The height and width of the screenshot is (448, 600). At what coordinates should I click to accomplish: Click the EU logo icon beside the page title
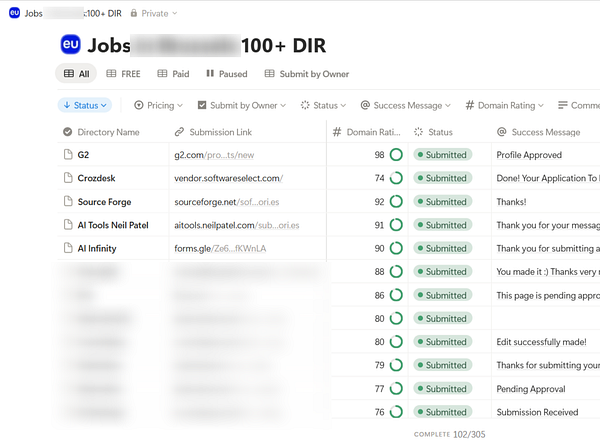(70, 44)
